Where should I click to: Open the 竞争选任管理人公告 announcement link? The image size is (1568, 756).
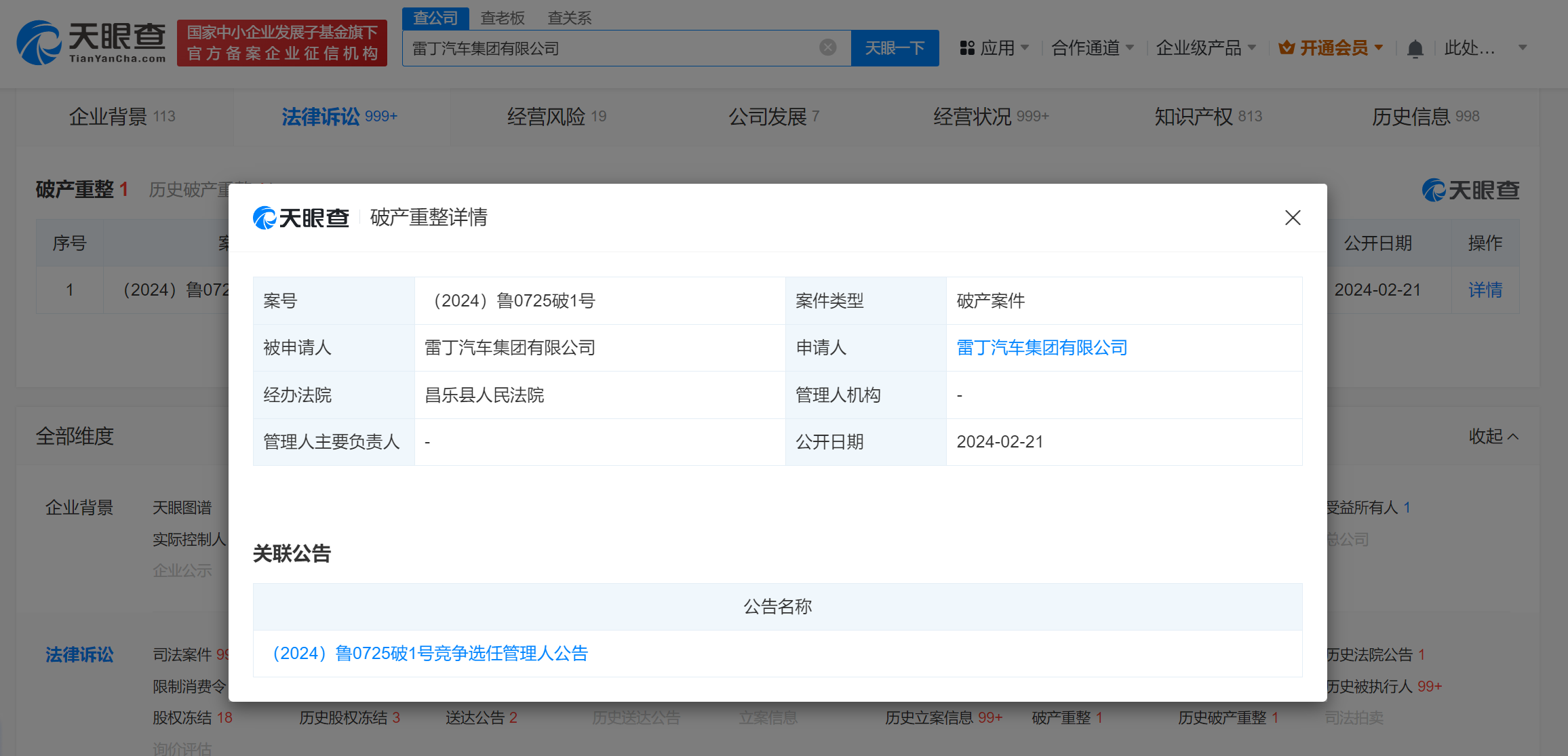(430, 654)
